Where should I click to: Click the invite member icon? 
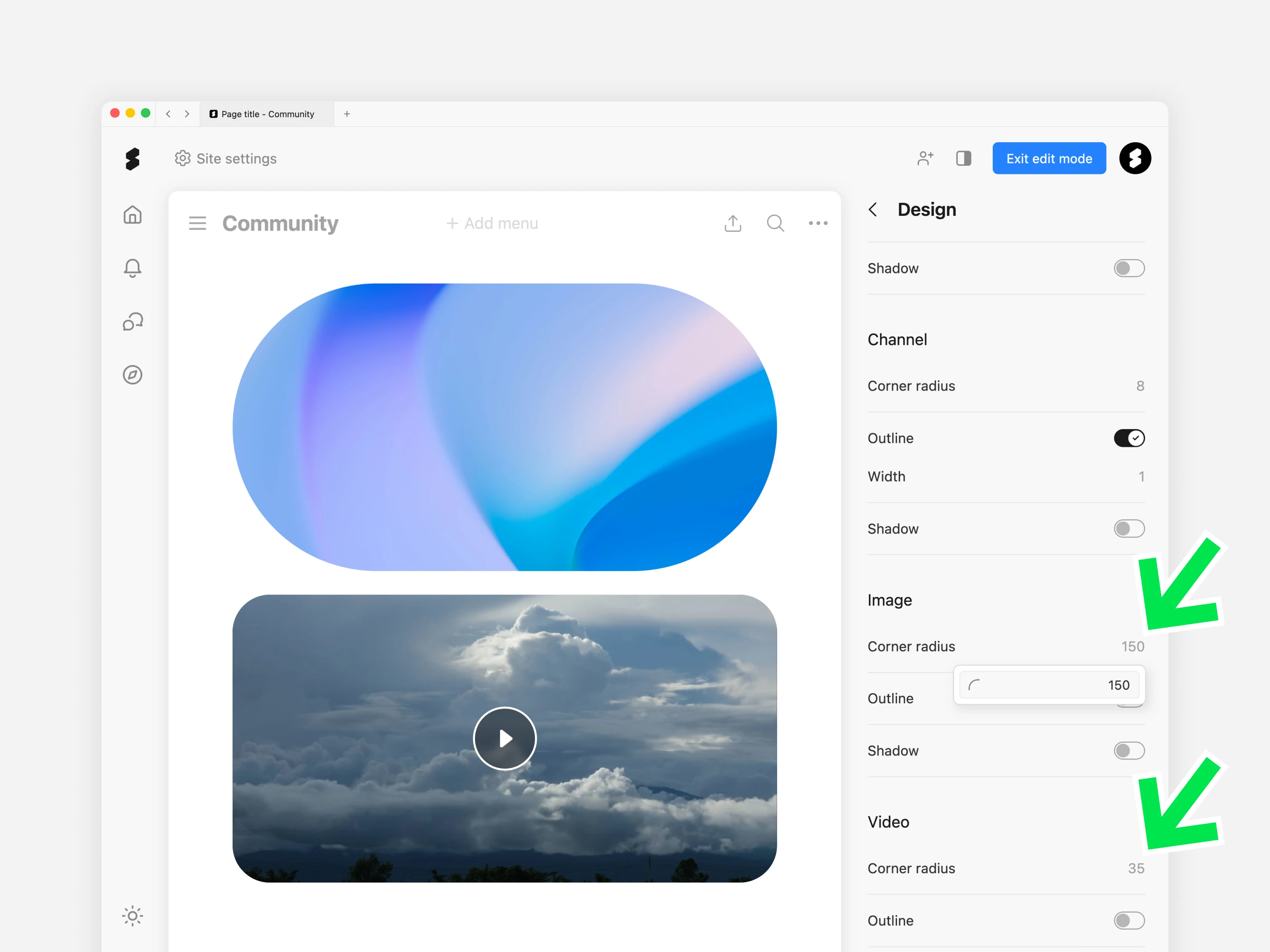pos(925,158)
